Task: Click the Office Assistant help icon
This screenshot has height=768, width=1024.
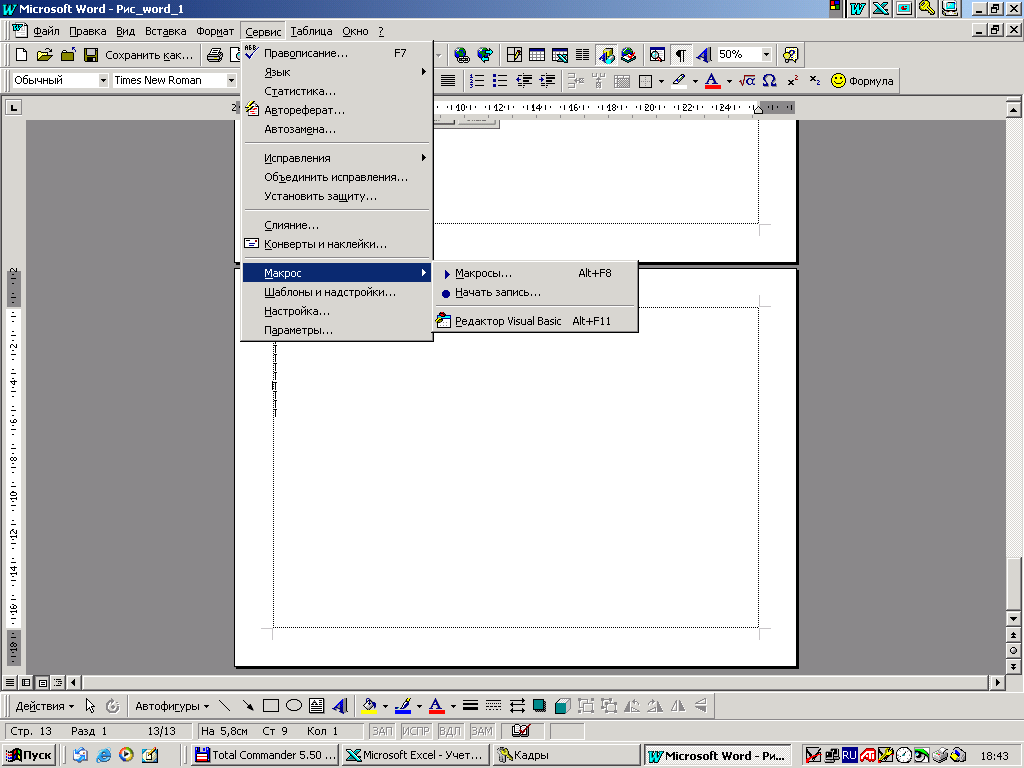Action: click(790, 55)
